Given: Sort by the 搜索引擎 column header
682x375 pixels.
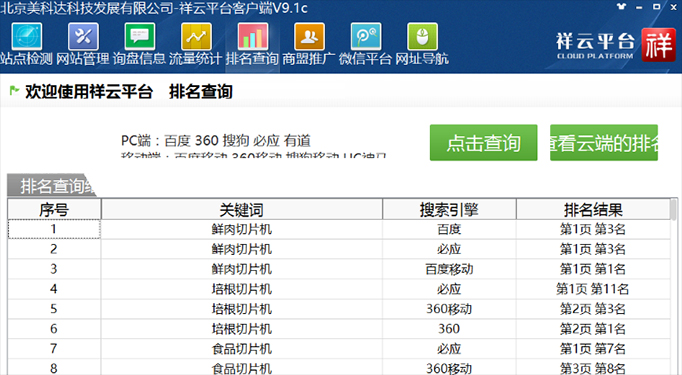Looking at the screenshot, I should (x=449, y=210).
